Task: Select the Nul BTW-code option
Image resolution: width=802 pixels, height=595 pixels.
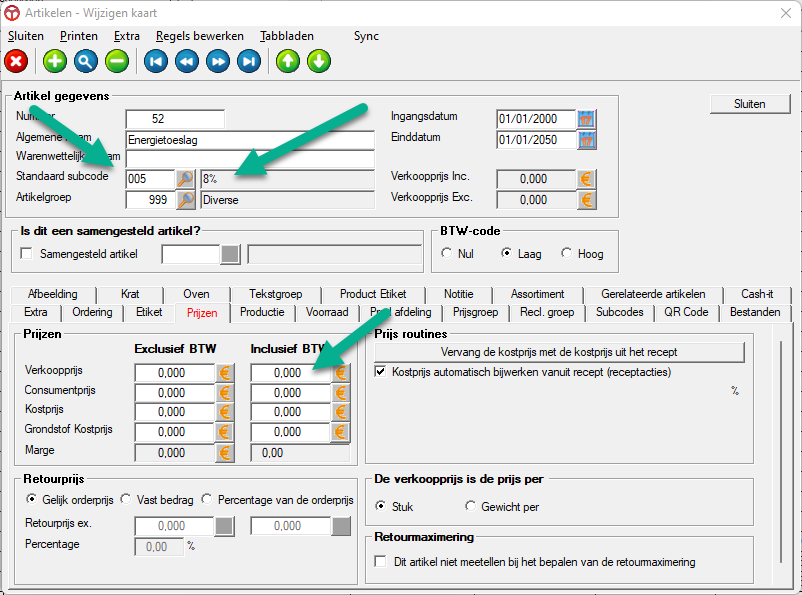Action: (x=447, y=253)
